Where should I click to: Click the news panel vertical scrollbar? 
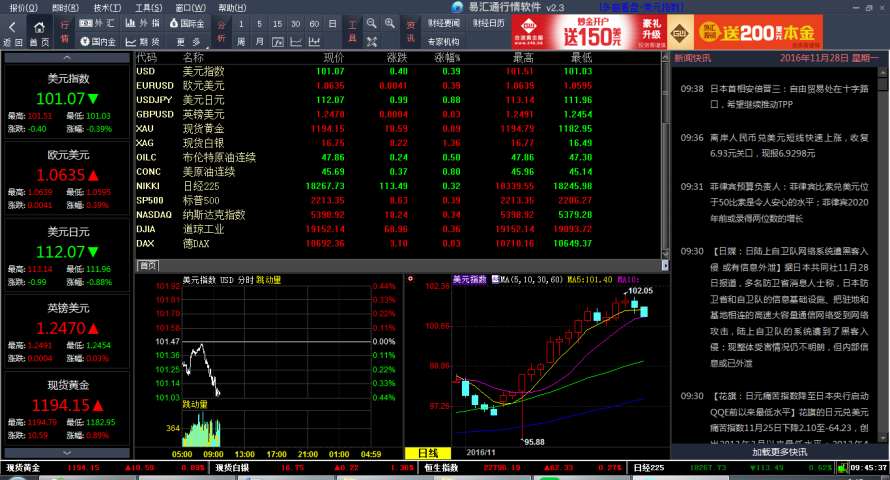884,250
